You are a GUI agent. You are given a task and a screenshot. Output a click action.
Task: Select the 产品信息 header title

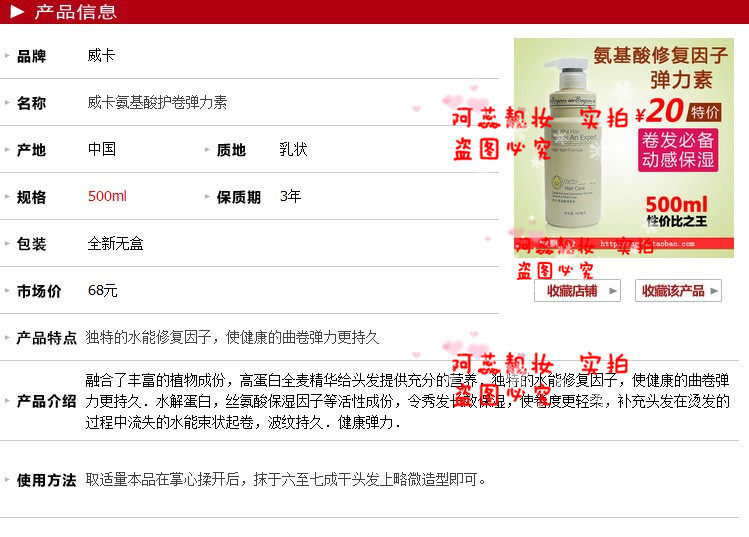pos(75,11)
